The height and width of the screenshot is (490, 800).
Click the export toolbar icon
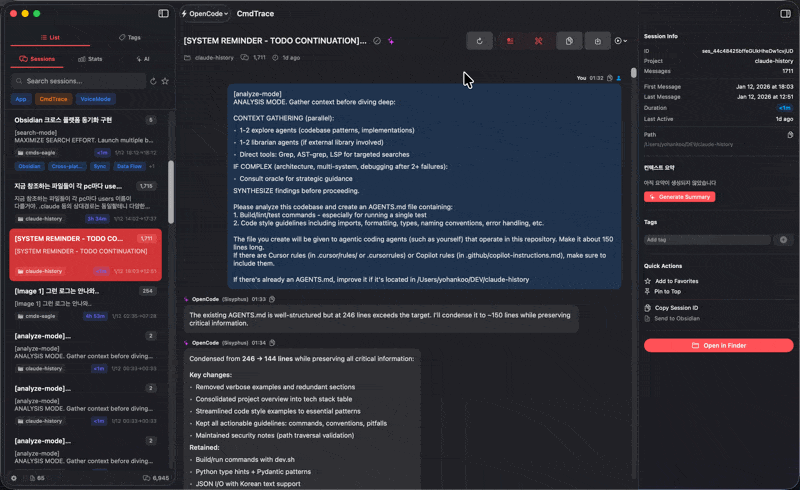tap(597, 41)
